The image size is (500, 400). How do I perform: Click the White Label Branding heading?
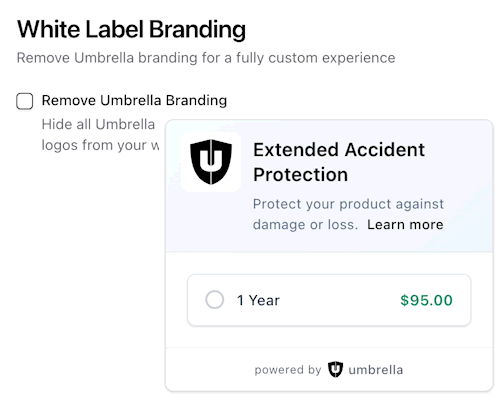click(131, 29)
